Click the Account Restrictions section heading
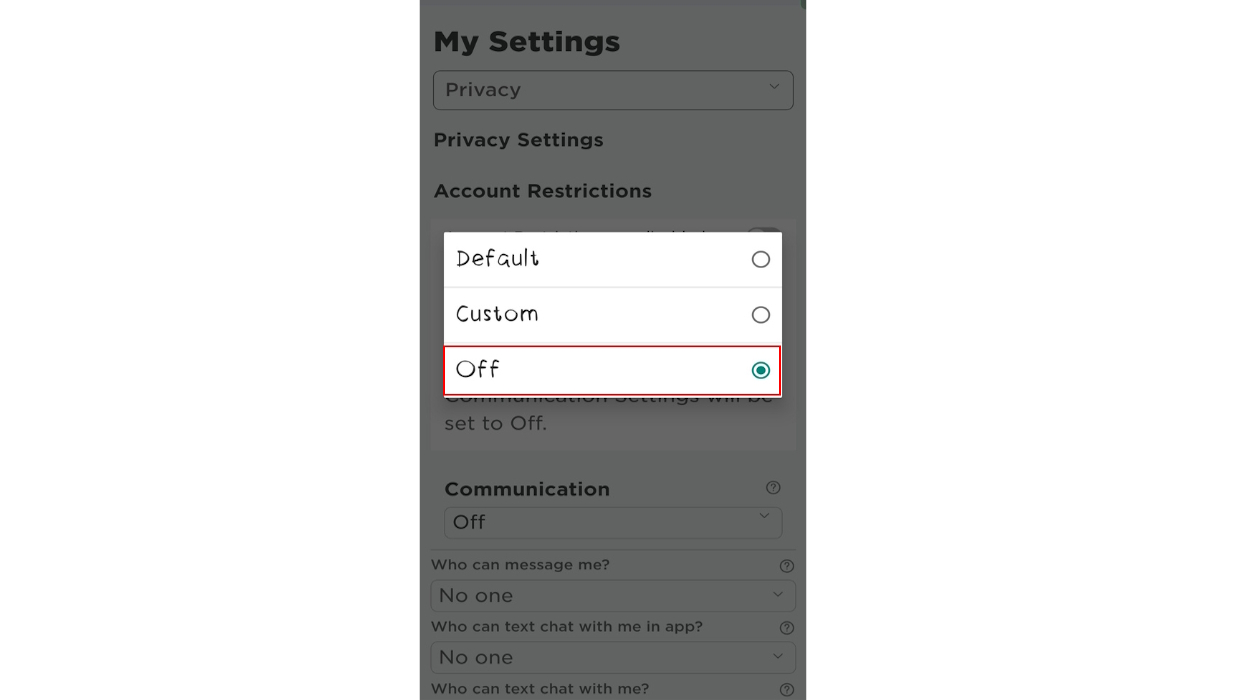The image size is (1250, 700). tap(543, 191)
